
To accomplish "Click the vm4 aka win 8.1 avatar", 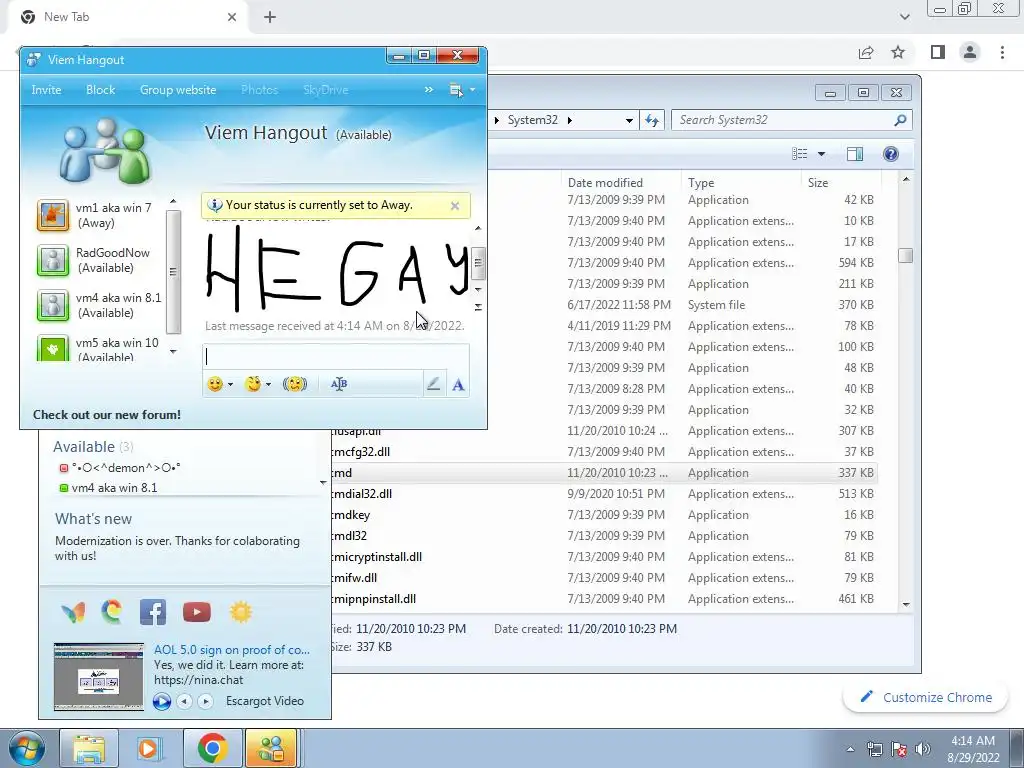I will pos(53,306).
